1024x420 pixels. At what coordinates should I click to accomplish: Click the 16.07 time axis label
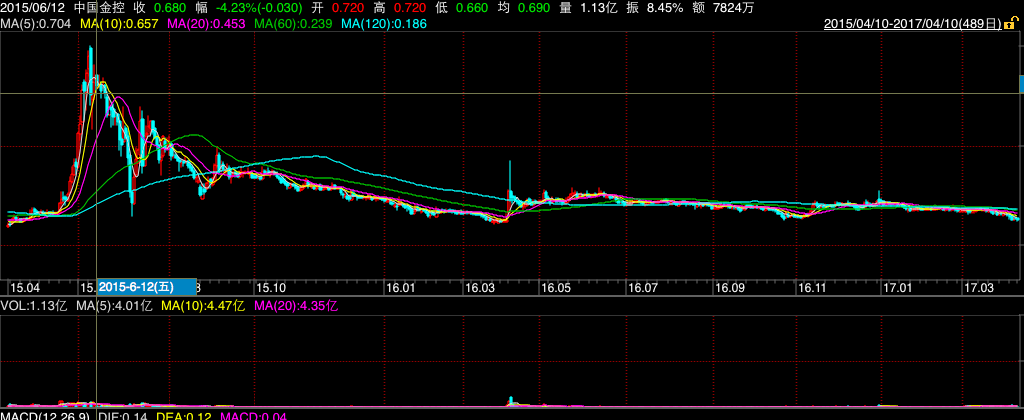(x=642, y=287)
